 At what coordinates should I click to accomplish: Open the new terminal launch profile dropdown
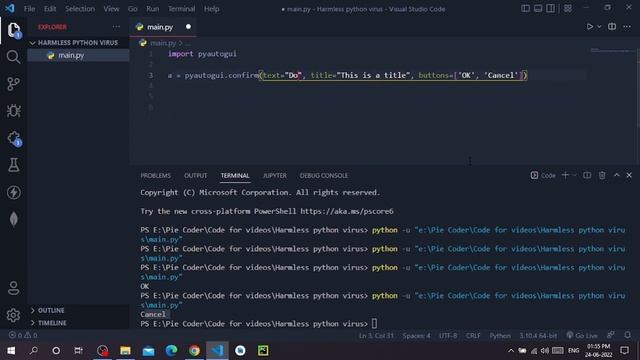[x=575, y=175]
